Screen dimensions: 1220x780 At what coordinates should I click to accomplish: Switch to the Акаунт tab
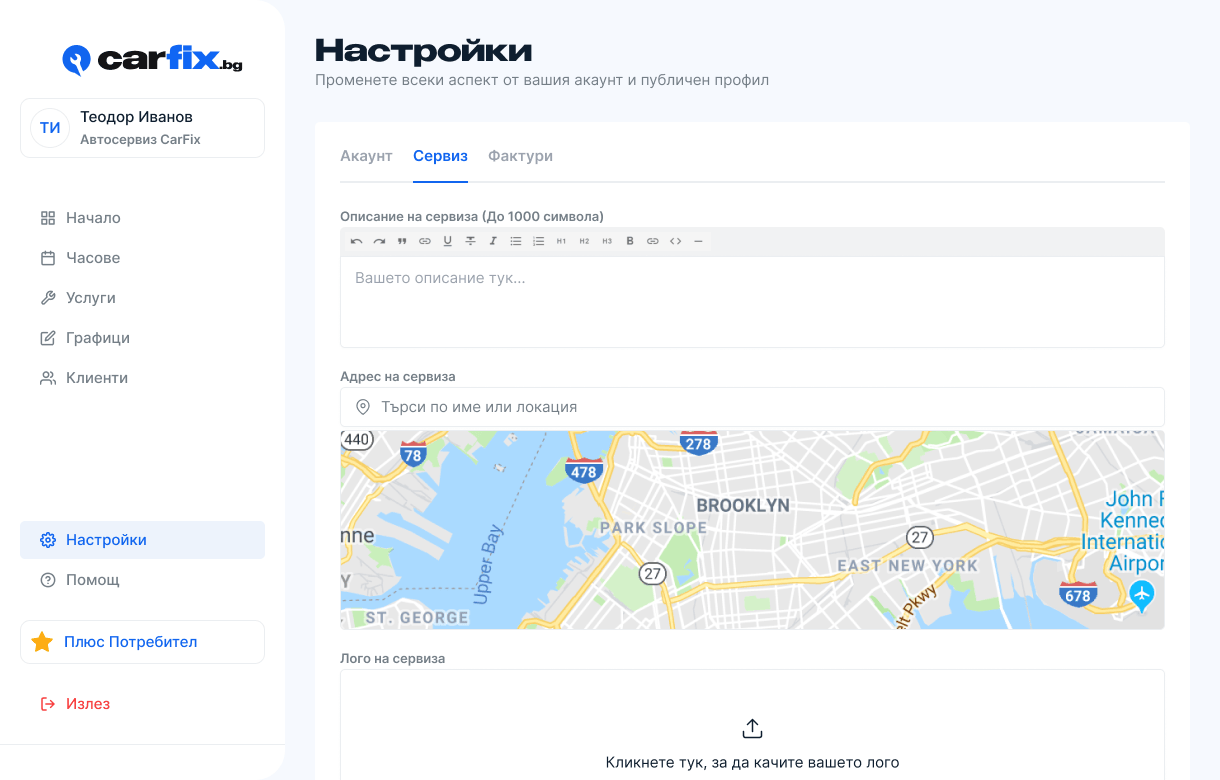366,156
